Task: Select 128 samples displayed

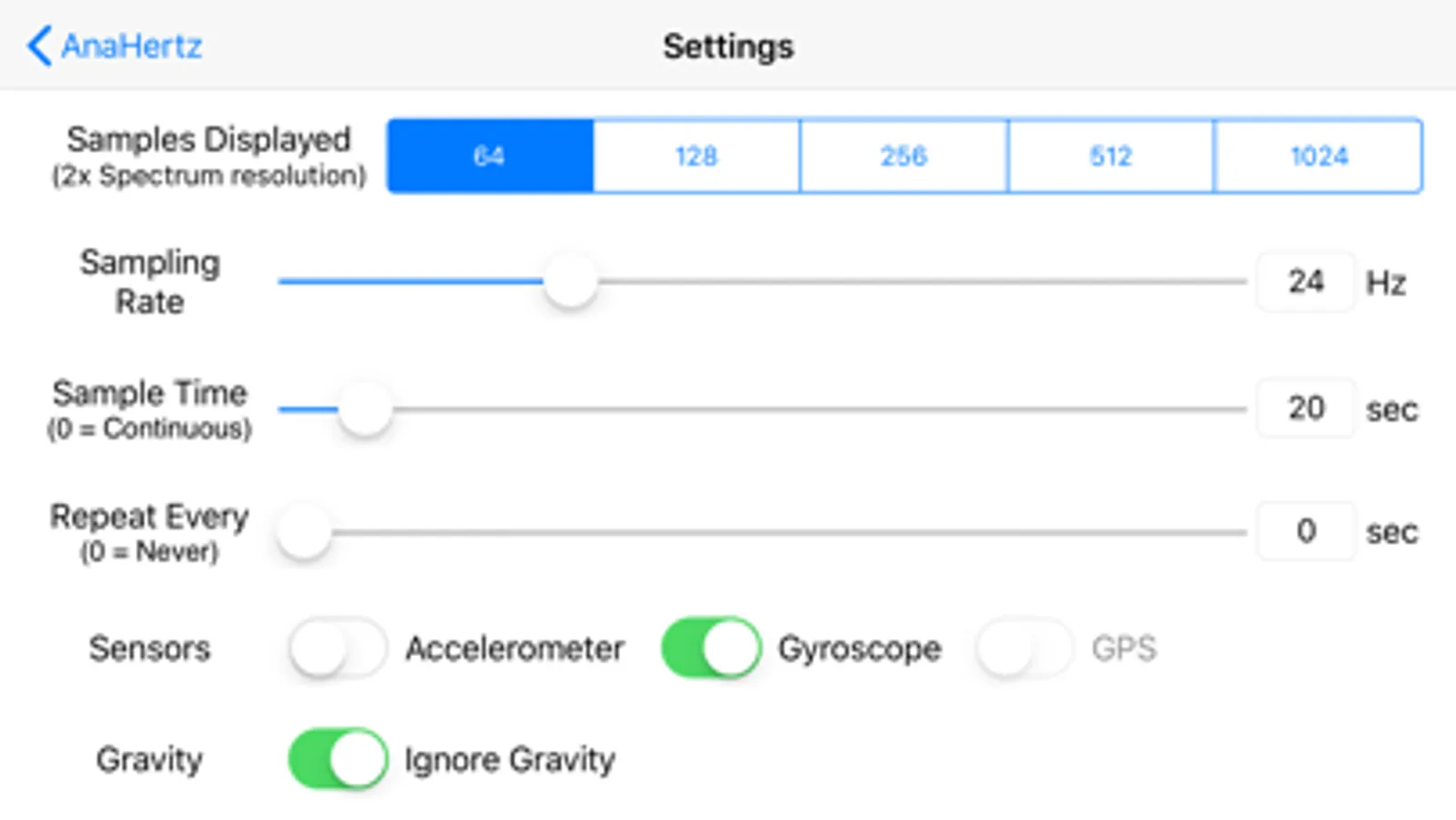Action: (x=697, y=156)
